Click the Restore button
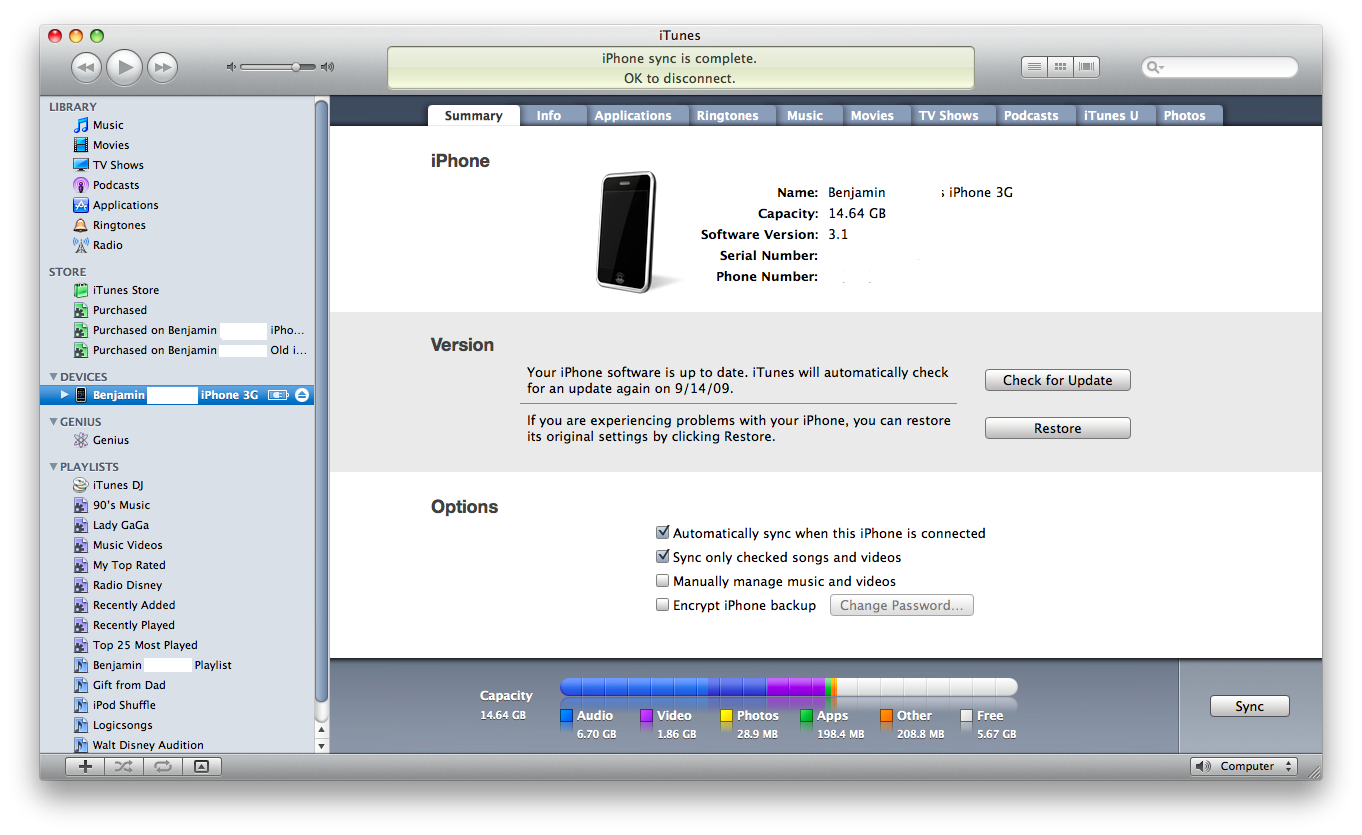 (1058, 428)
